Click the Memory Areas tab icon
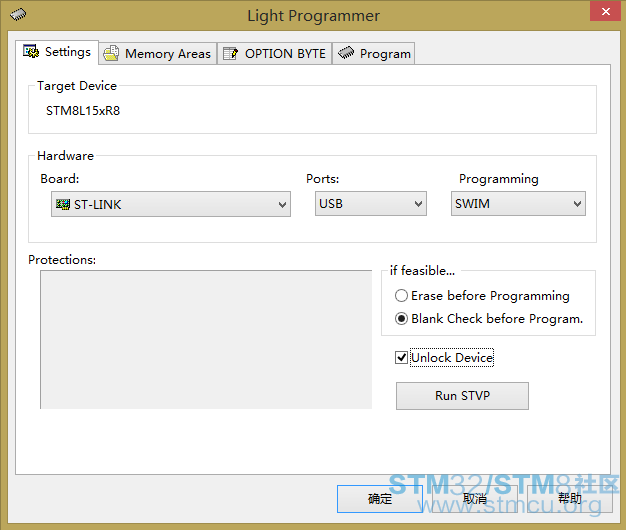 point(111,53)
